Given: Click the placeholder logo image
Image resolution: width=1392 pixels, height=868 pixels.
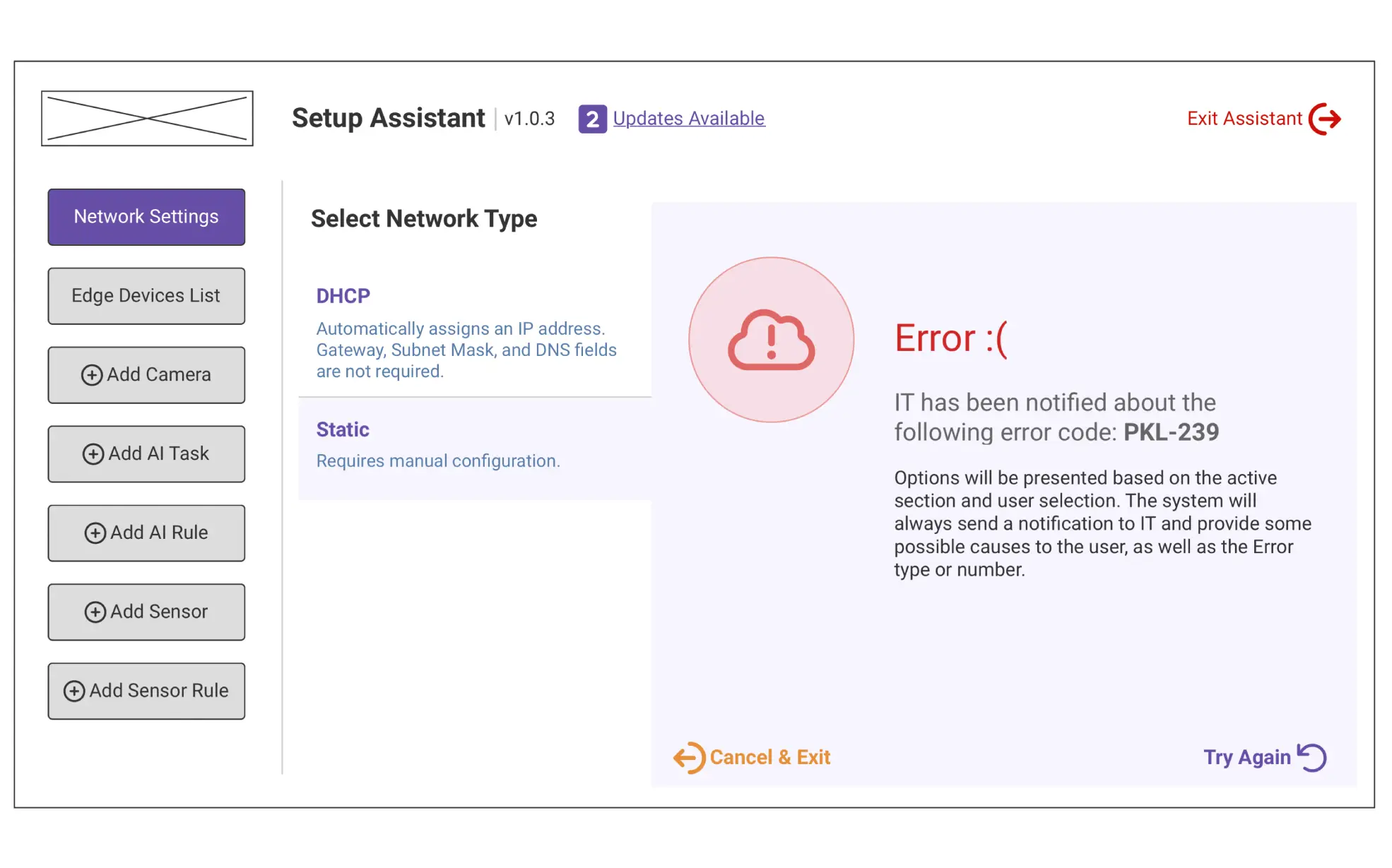Looking at the screenshot, I should [x=147, y=118].
